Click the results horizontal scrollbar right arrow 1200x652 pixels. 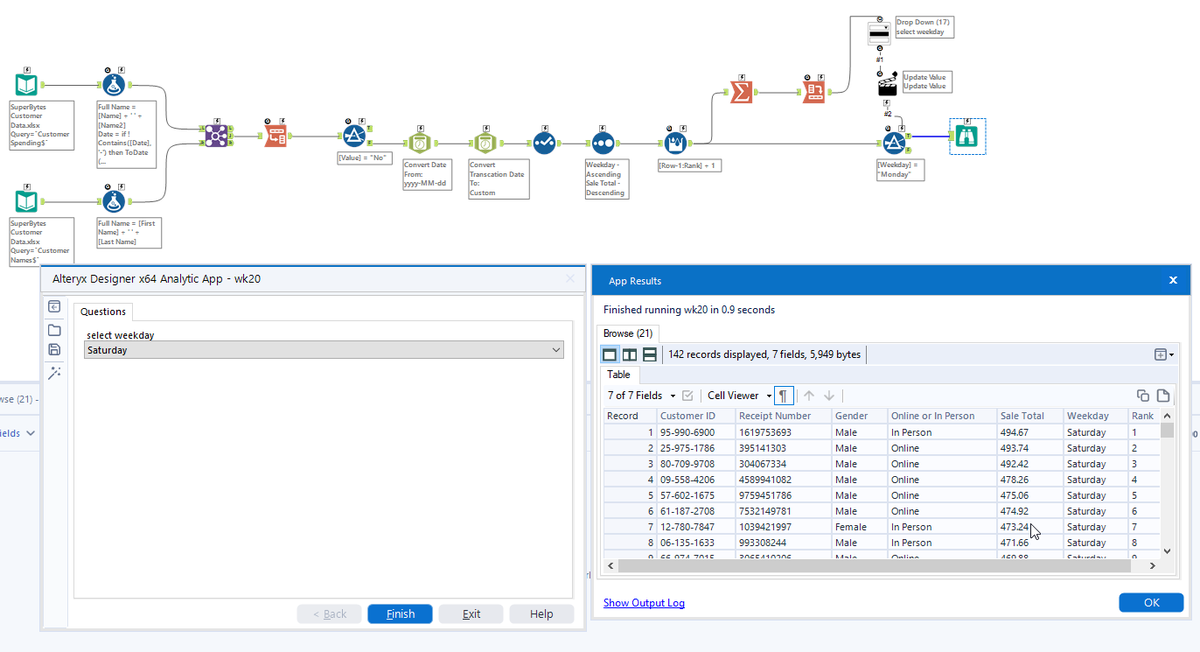pyautogui.click(x=1152, y=565)
